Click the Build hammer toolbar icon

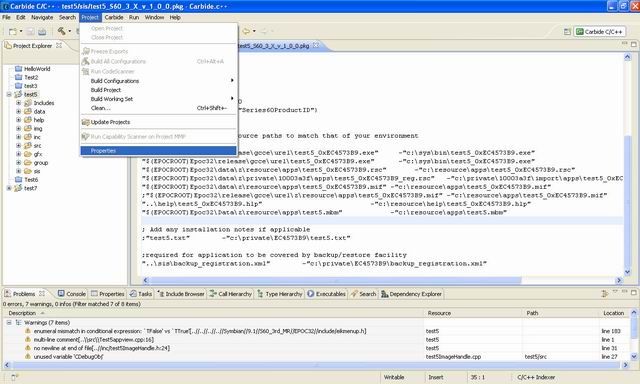point(61,31)
